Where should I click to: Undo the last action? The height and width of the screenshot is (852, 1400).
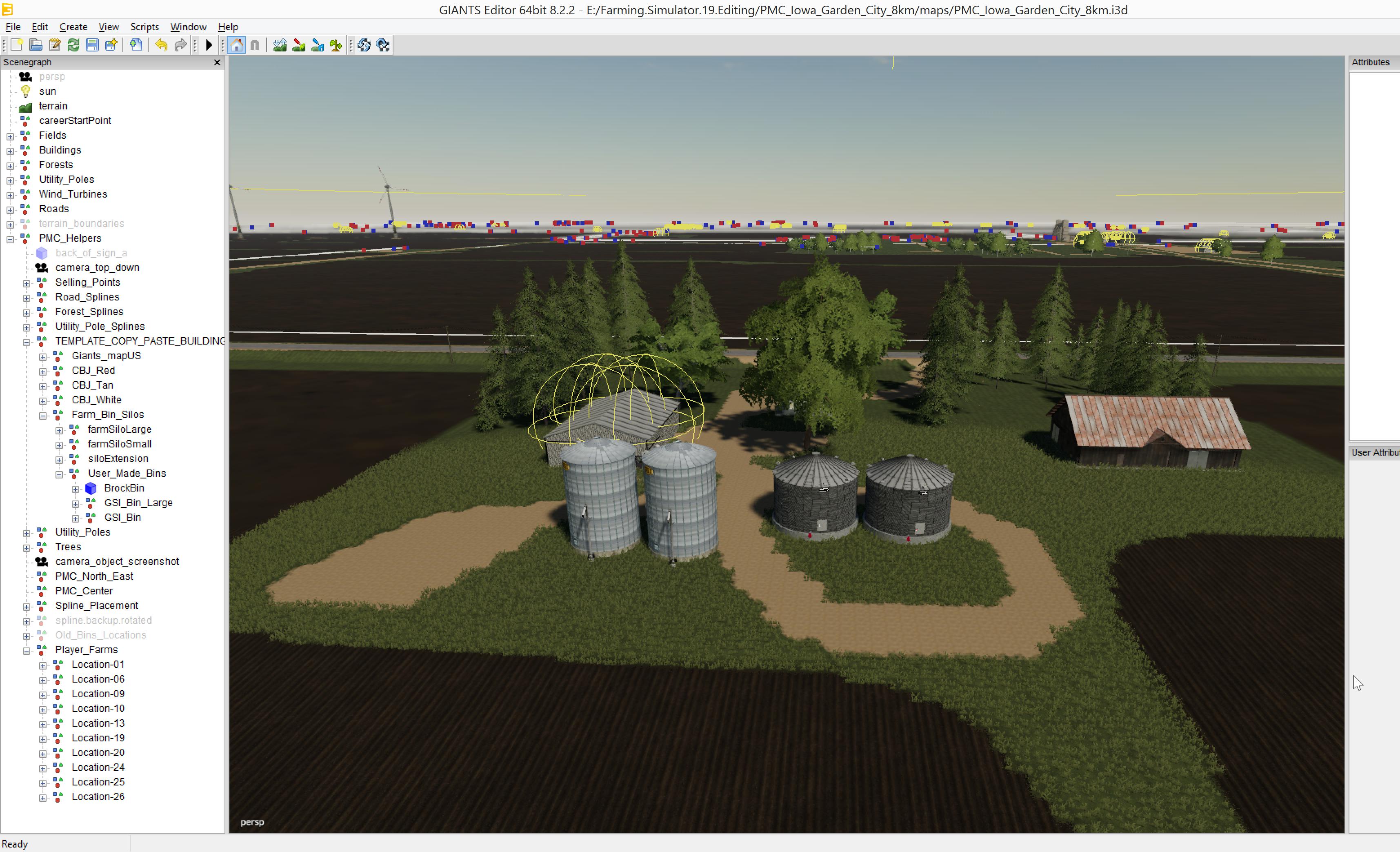[161, 45]
